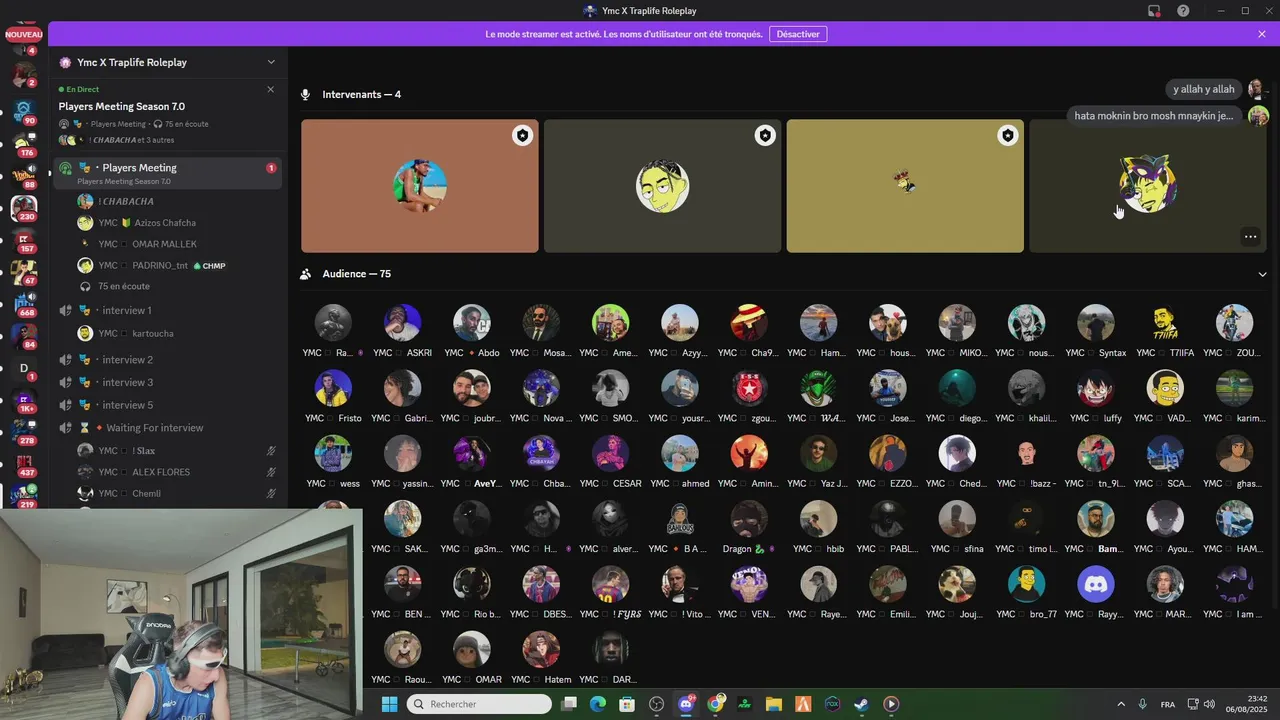Open the Help question mark icon
The height and width of the screenshot is (720, 1280).
(1184, 11)
